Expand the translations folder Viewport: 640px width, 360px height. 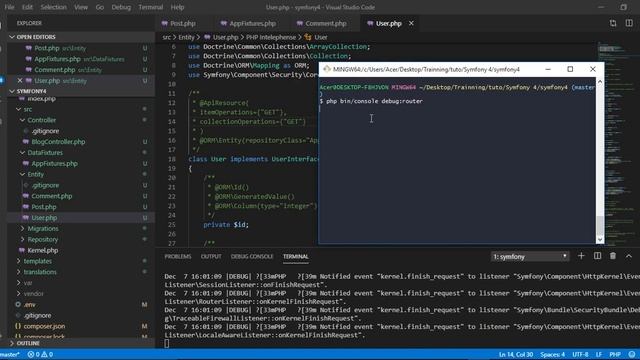pos(18,272)
